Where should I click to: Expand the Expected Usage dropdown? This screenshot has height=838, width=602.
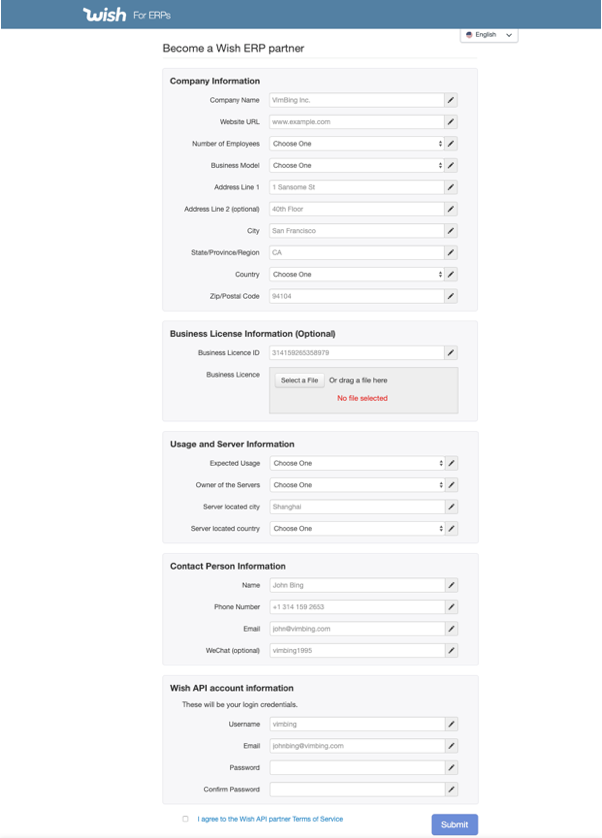[357, 463]
